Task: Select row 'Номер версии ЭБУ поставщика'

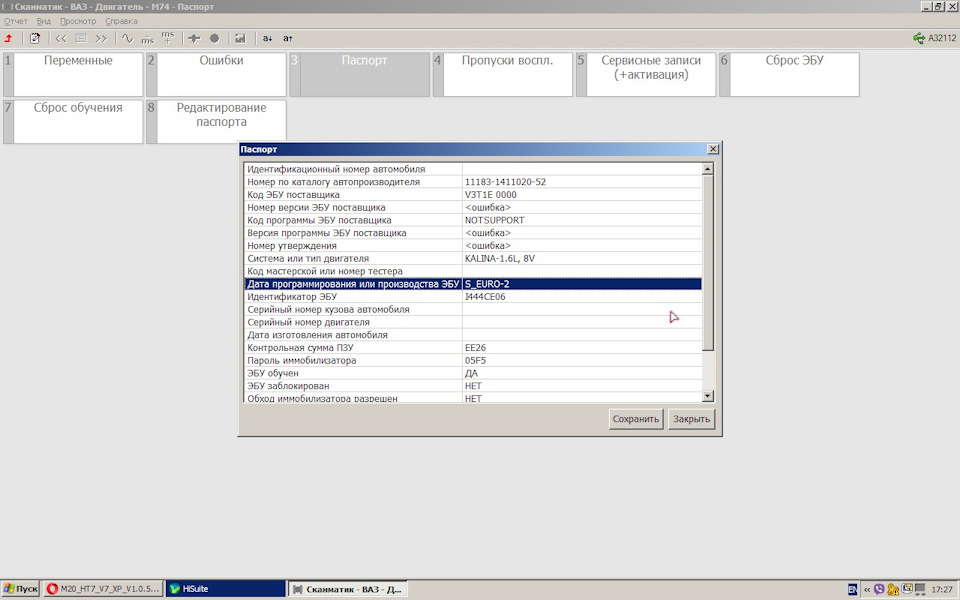Action: 473,208
